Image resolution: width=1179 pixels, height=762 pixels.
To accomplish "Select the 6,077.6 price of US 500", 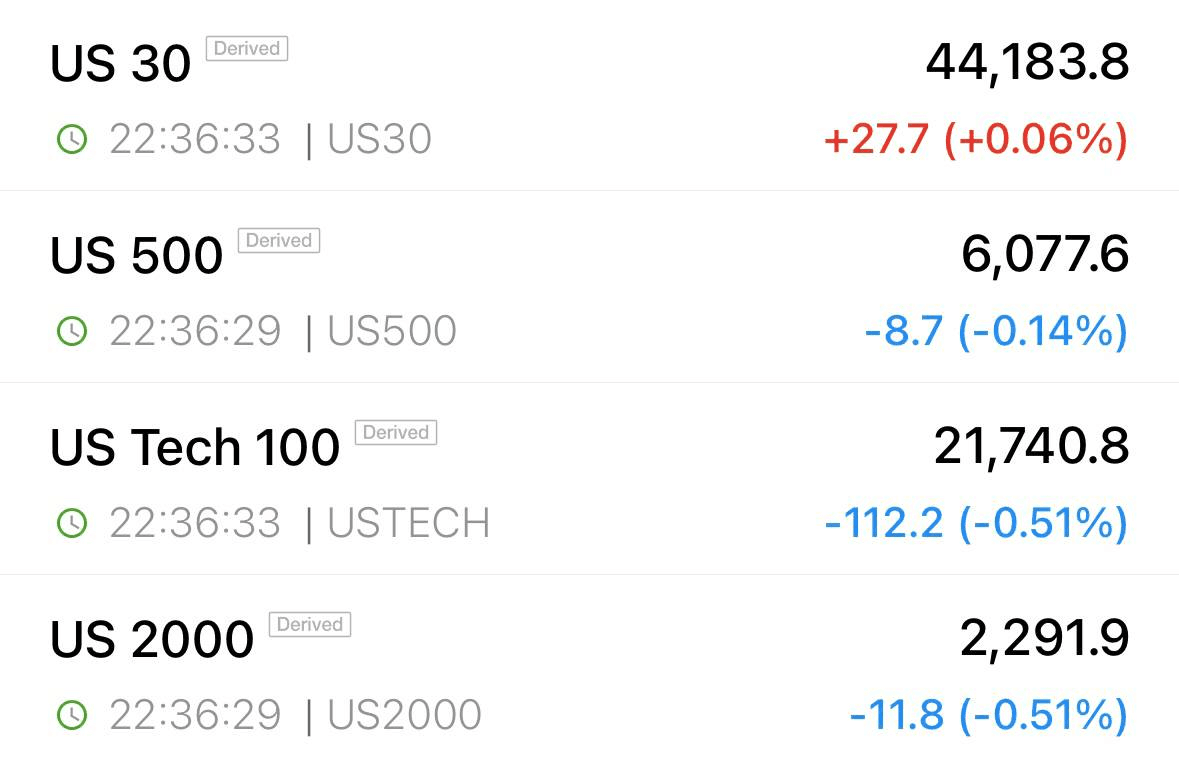I will point(1045,255).
